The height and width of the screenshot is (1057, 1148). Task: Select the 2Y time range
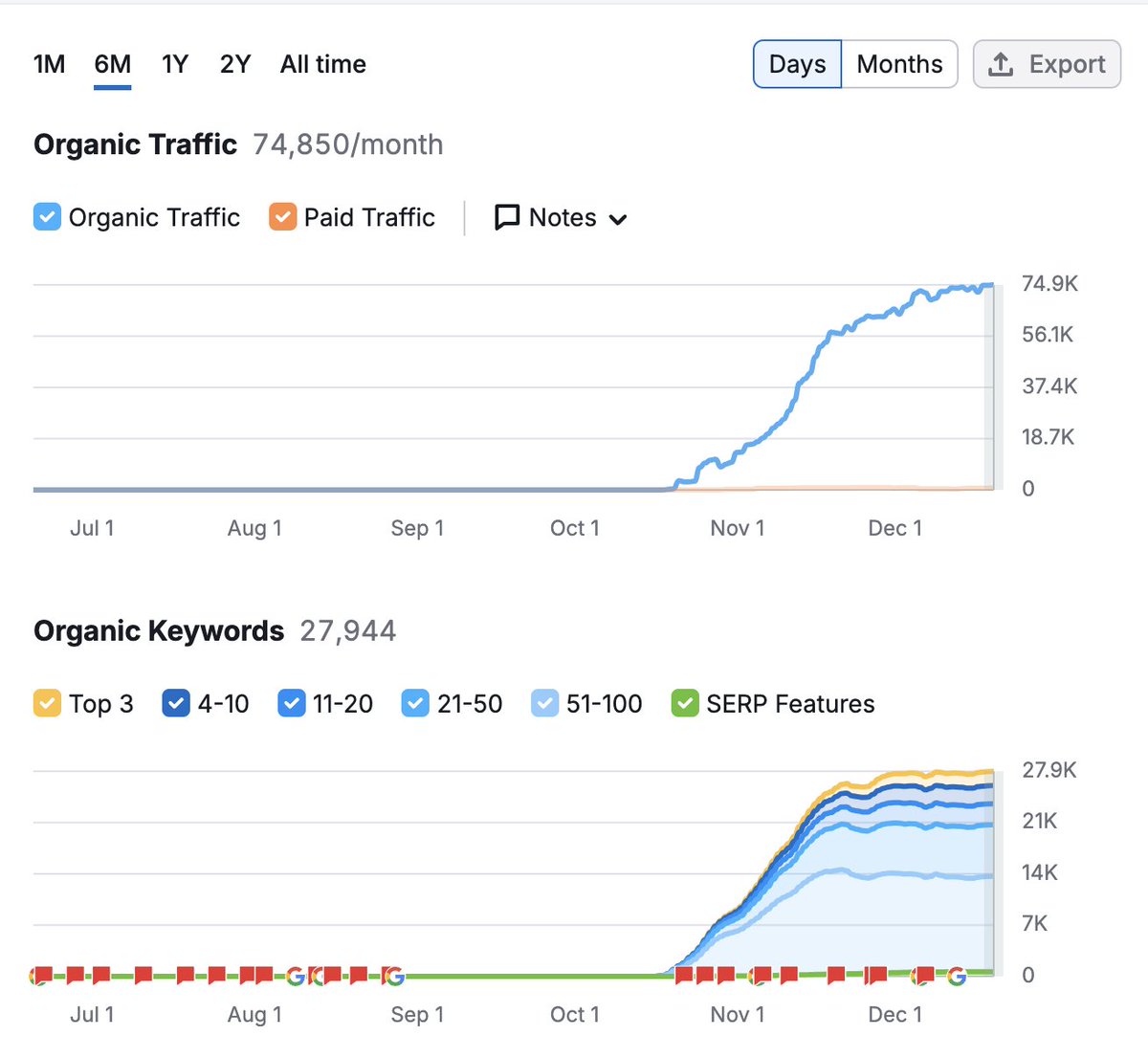[233, 64]
